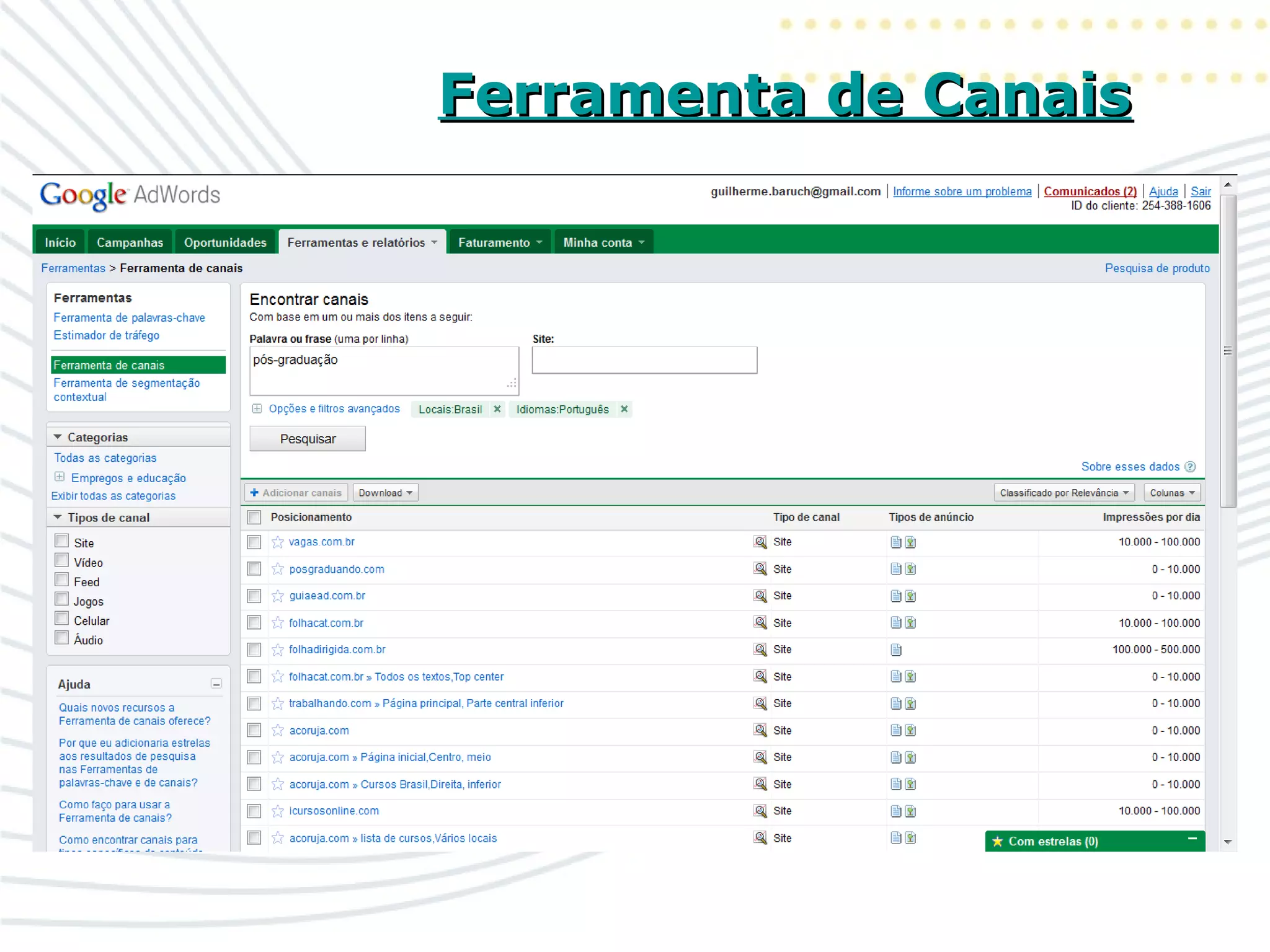Focus the Site input field

(644, 360)
